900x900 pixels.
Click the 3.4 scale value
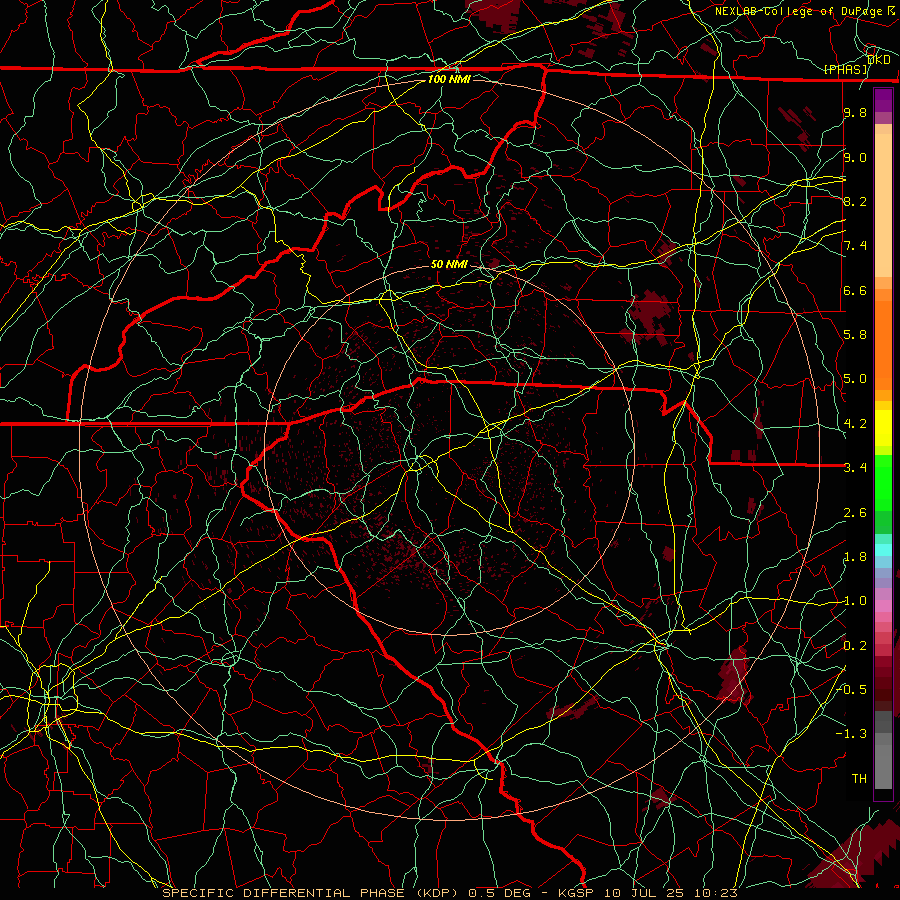(x=855, y=468)
